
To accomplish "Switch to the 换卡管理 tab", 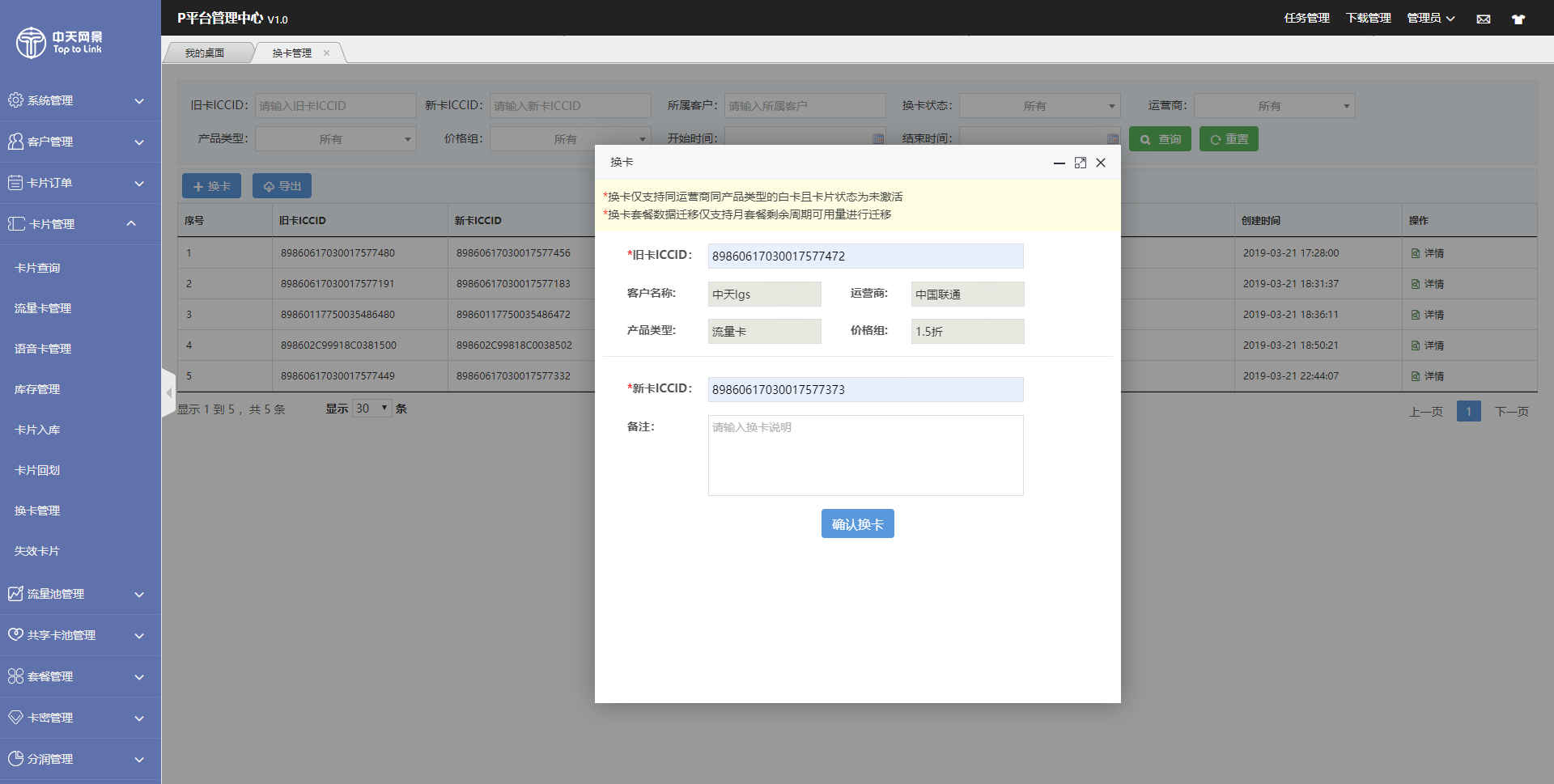I will click(x=292, y=53).
